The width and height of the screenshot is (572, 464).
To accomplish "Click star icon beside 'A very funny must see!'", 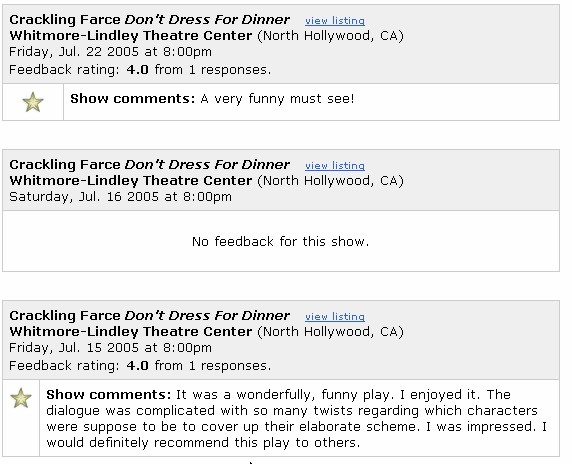I will click(33, 102).
